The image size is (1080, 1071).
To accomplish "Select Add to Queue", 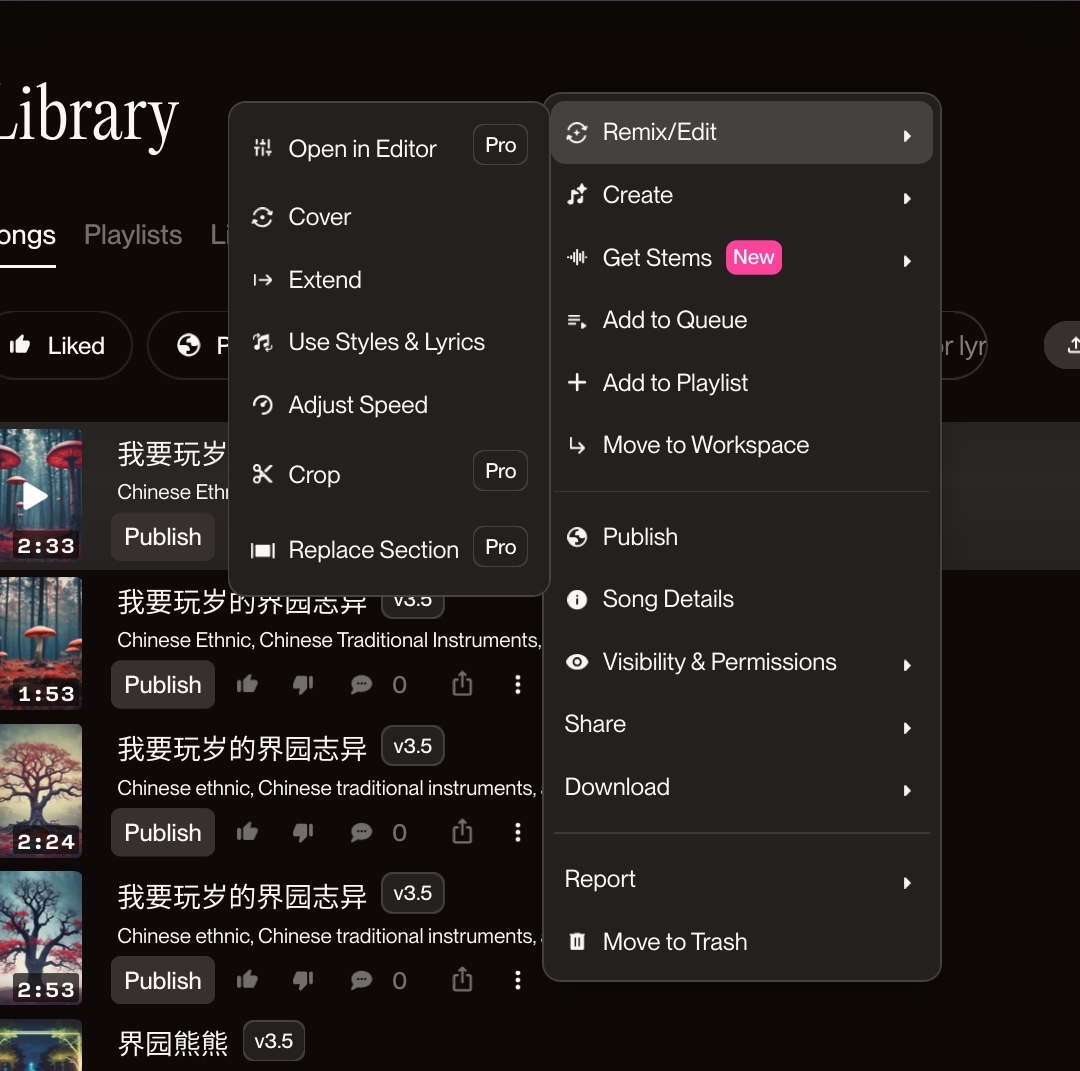I will coord(742,320).
